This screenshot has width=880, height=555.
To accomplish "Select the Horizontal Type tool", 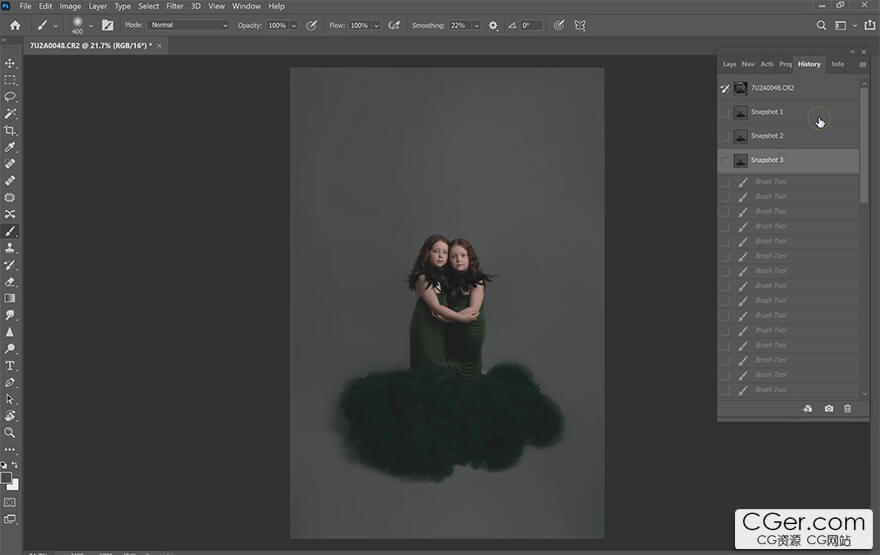I will click(10, 365).
